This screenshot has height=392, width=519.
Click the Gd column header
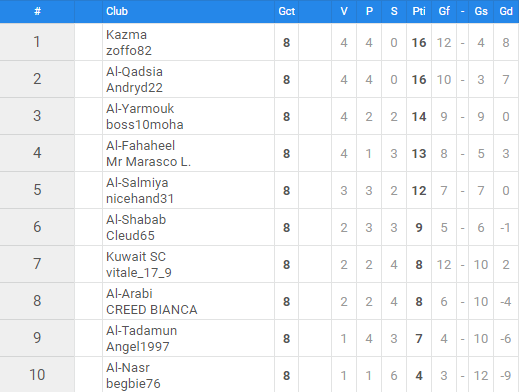[506, 11]
